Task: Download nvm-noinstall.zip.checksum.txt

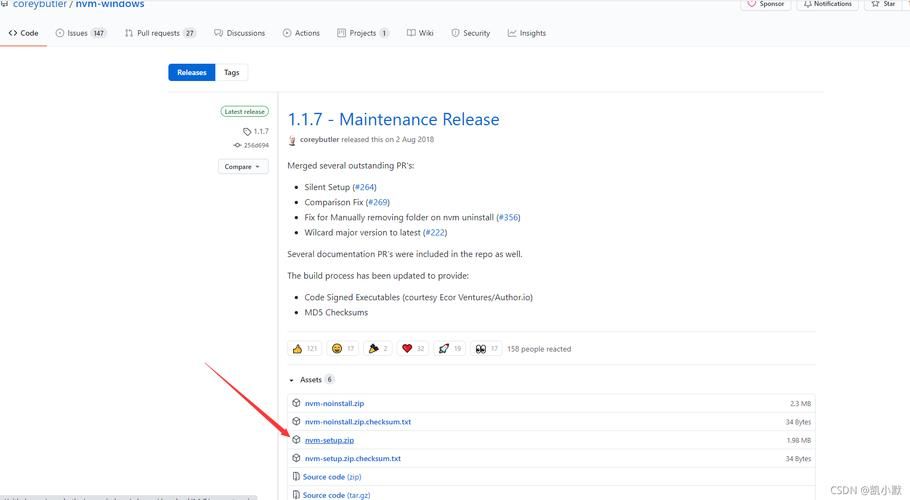Action: [358, 422]
